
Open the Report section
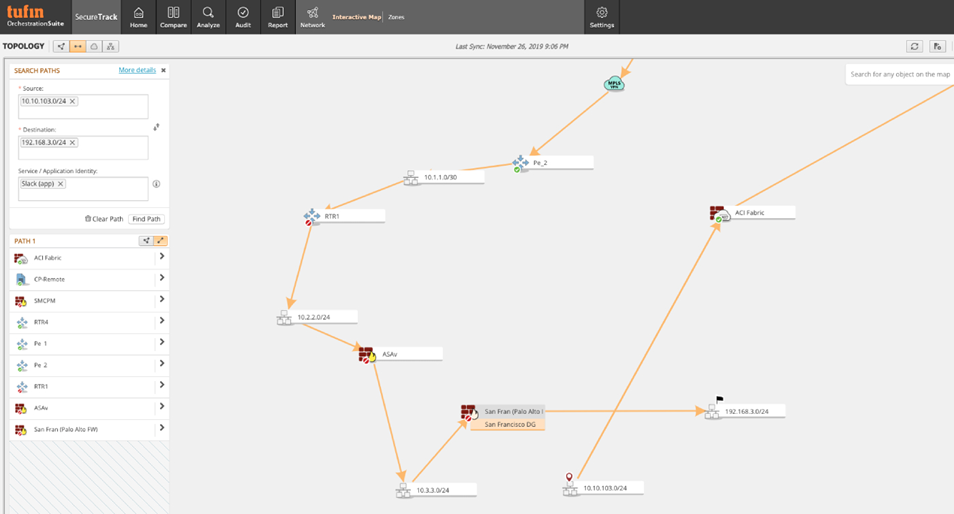point(277,17)
